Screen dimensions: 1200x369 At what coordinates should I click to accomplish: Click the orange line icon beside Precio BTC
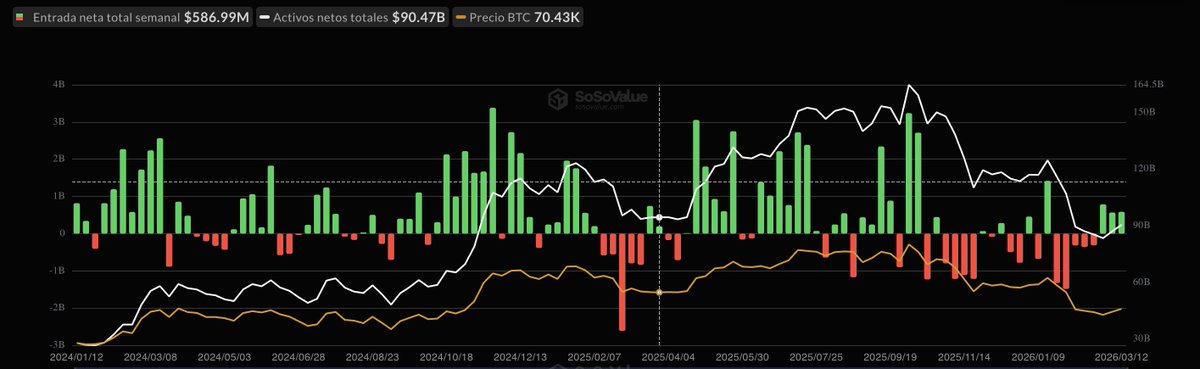point(461,17)
